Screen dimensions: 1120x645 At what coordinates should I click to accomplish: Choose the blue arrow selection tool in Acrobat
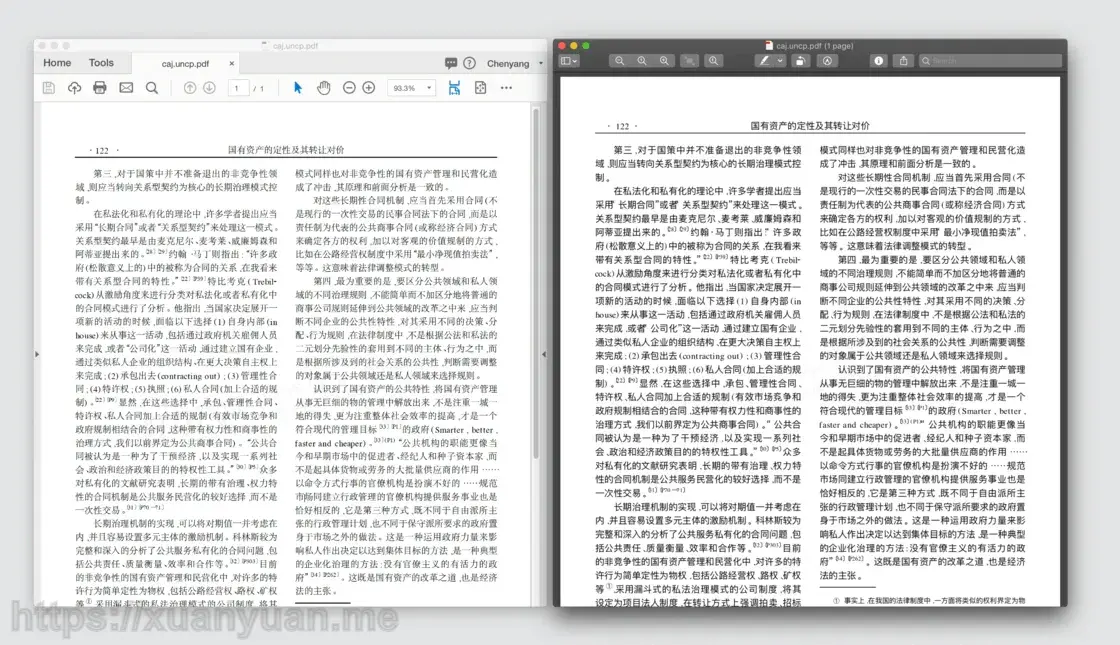(x=298, y=88)
